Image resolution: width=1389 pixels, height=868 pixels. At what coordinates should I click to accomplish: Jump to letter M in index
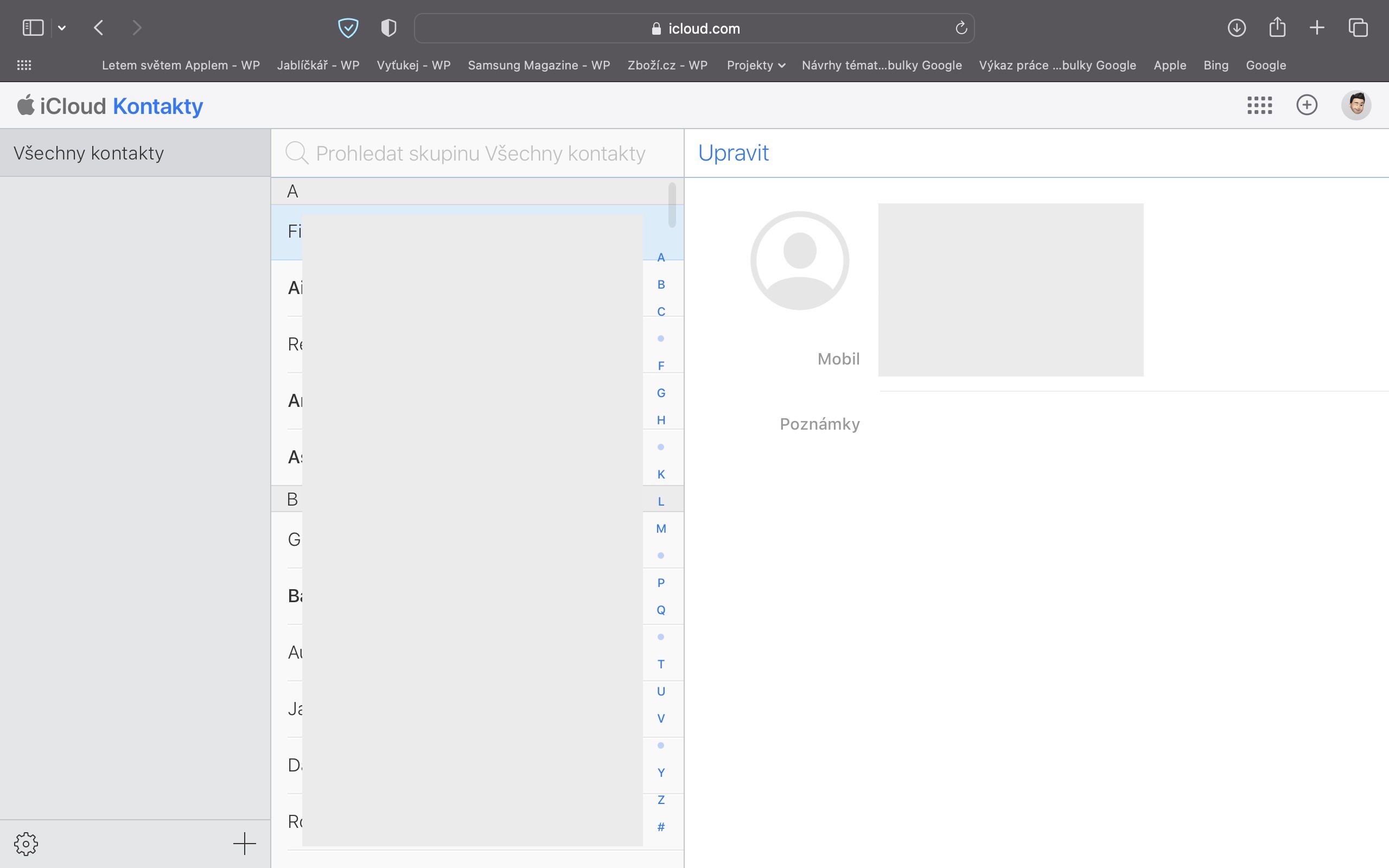coord(661,528)
